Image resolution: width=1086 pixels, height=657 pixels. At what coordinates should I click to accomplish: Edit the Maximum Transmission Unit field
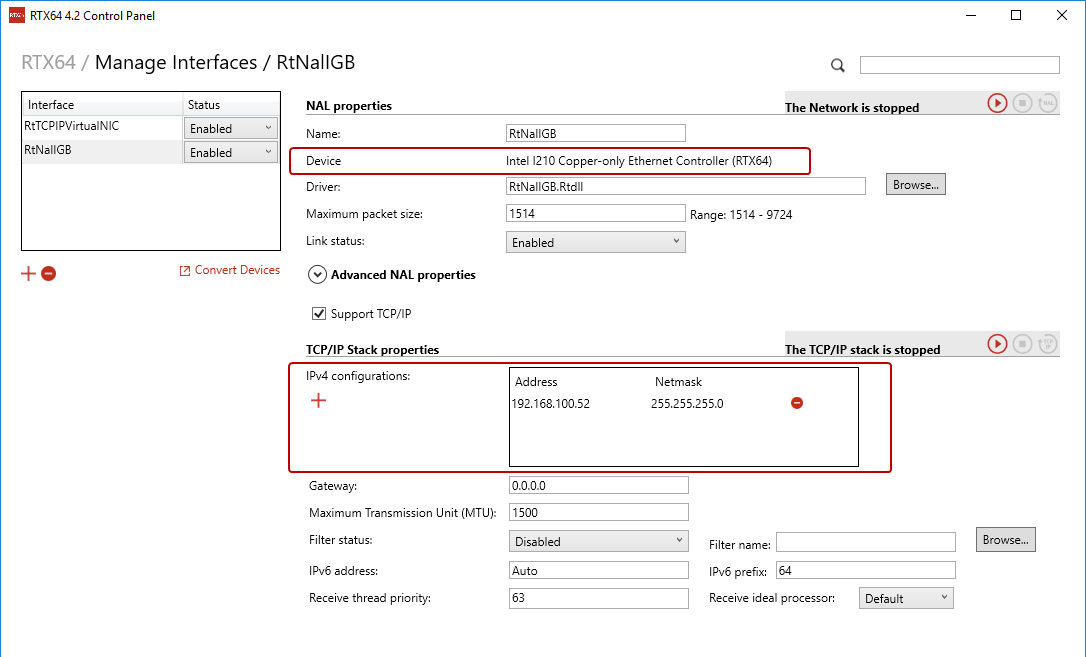598,512
